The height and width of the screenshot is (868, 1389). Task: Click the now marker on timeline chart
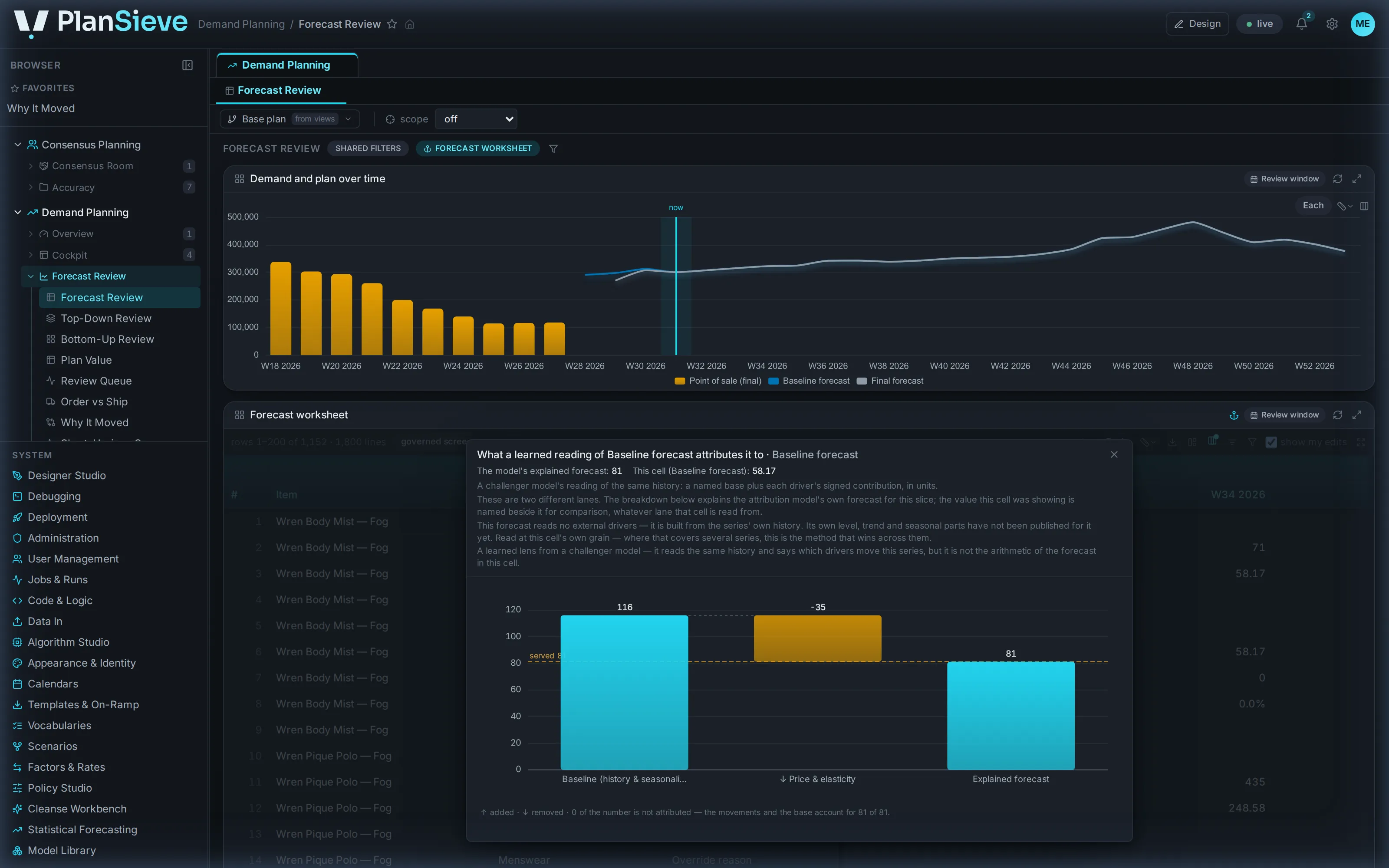pyautogui.click(x=675, y=208)
